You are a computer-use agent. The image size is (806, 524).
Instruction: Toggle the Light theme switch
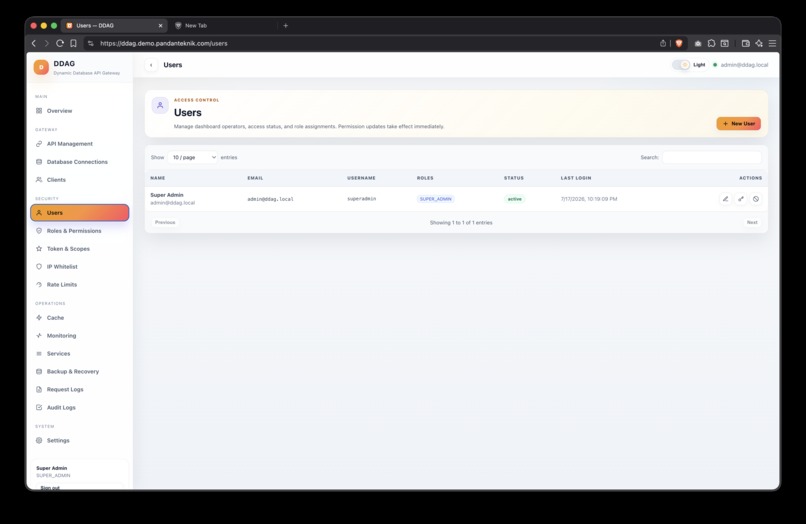(681, 65)
